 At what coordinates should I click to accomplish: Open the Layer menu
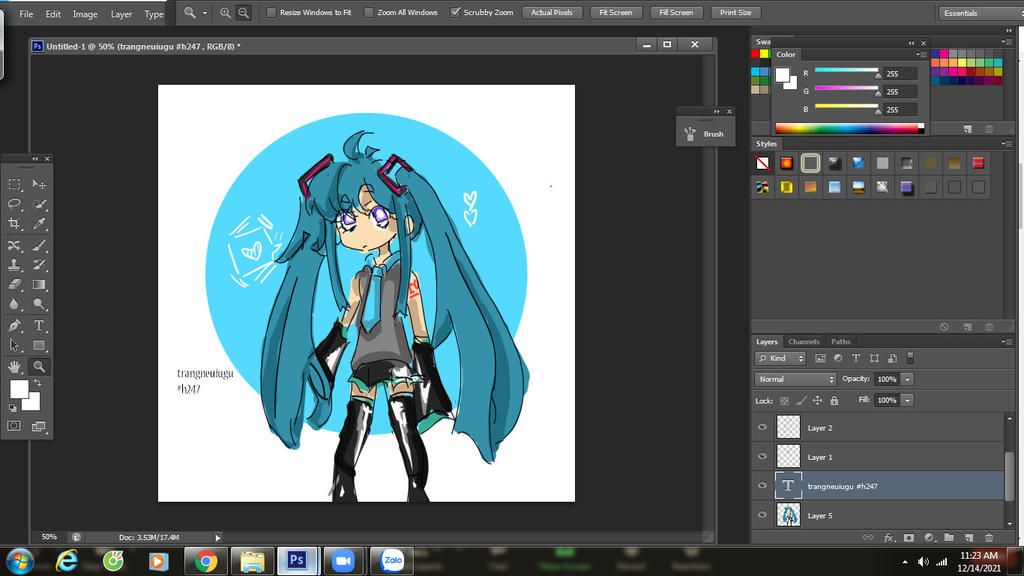(x=121, y=14)
